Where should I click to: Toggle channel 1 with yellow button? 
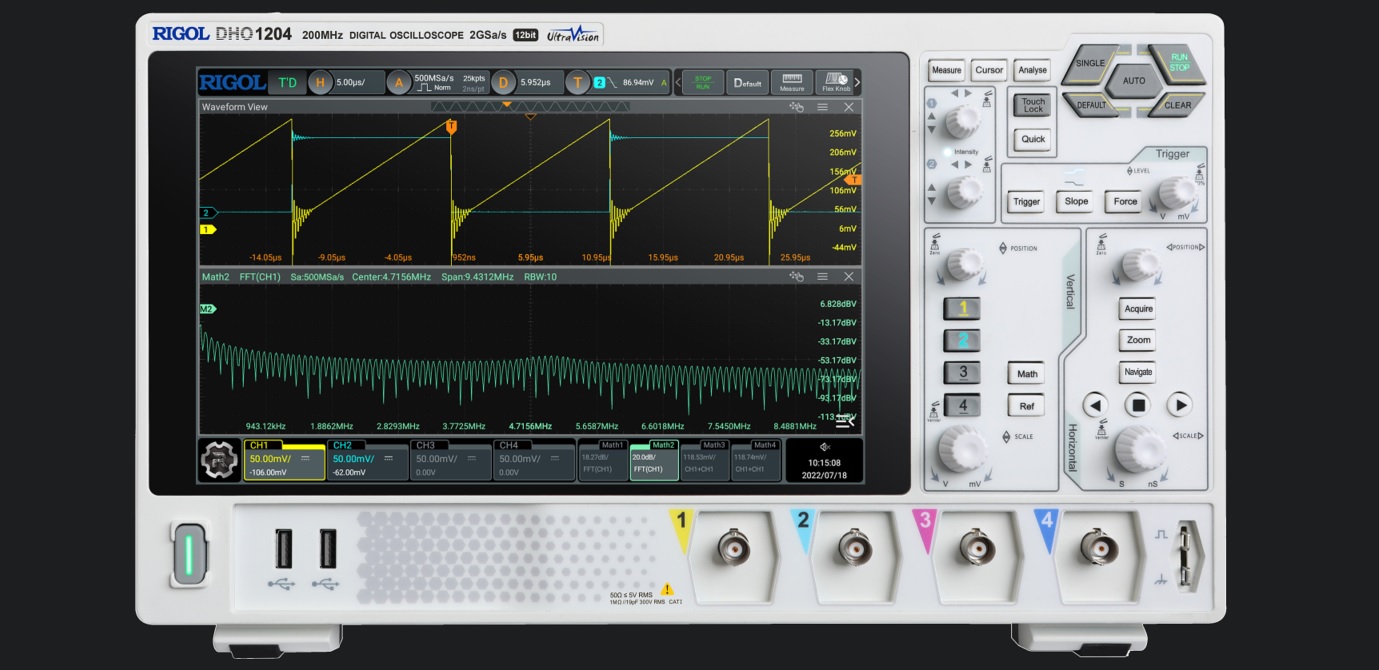click(x=962, y=309)
